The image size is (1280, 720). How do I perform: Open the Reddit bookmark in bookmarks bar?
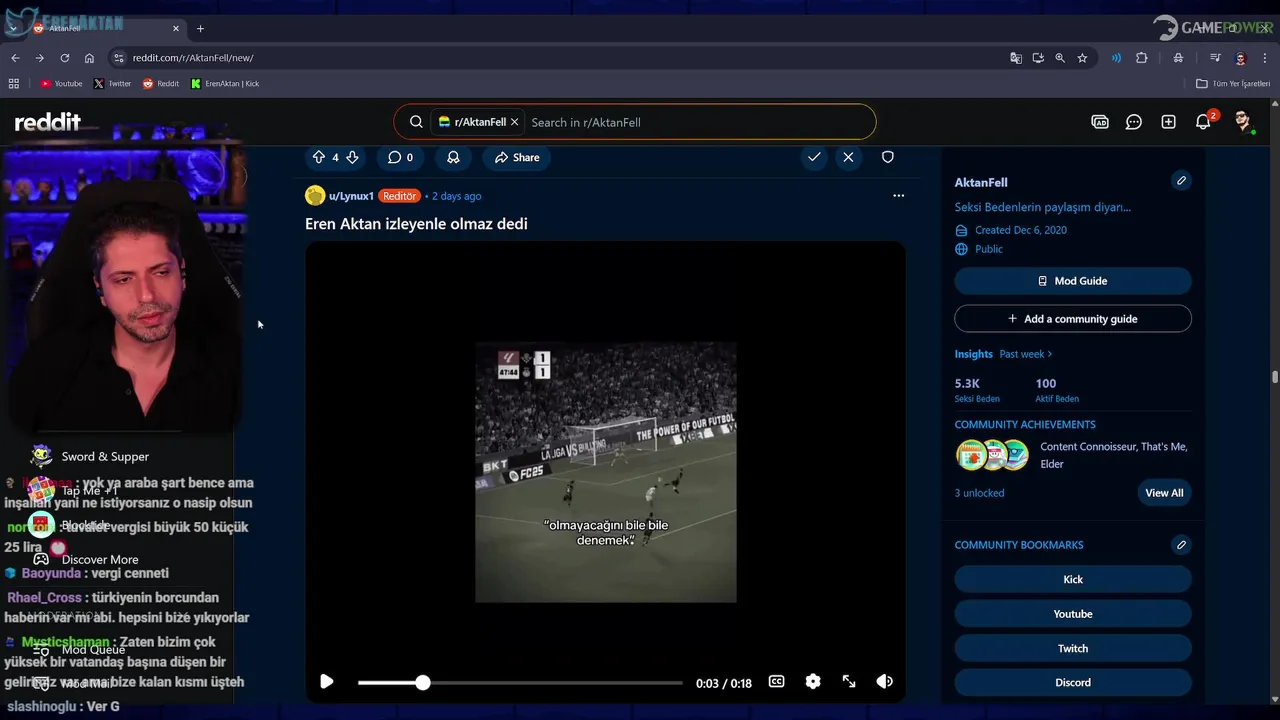(160, 84)
